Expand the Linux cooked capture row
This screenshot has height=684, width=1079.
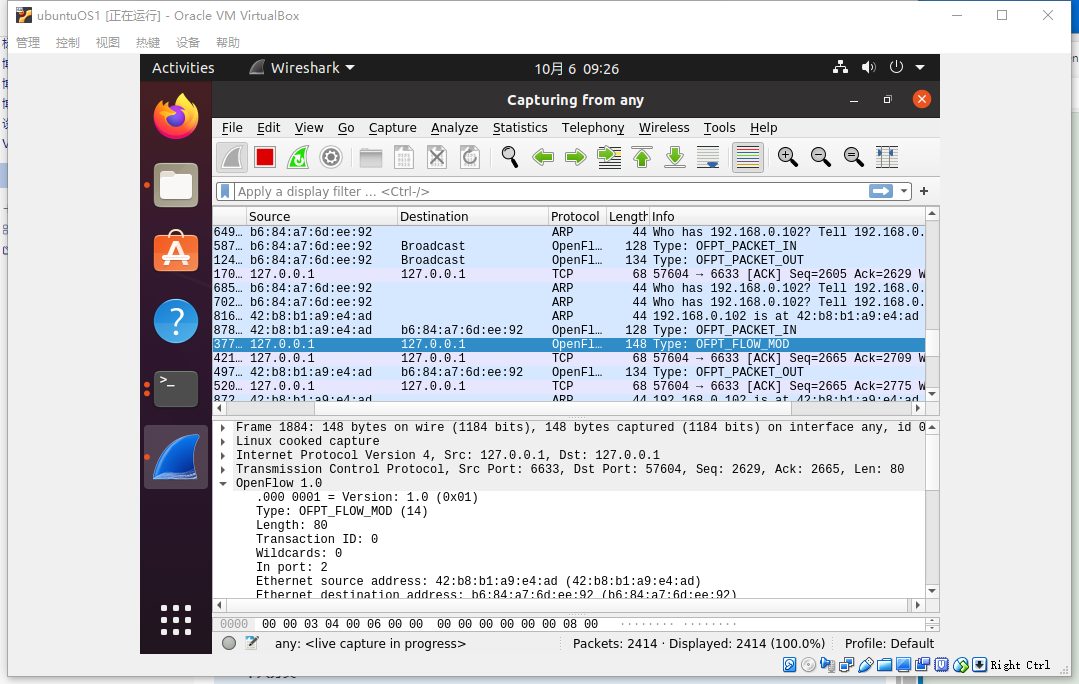click(223, 441)
